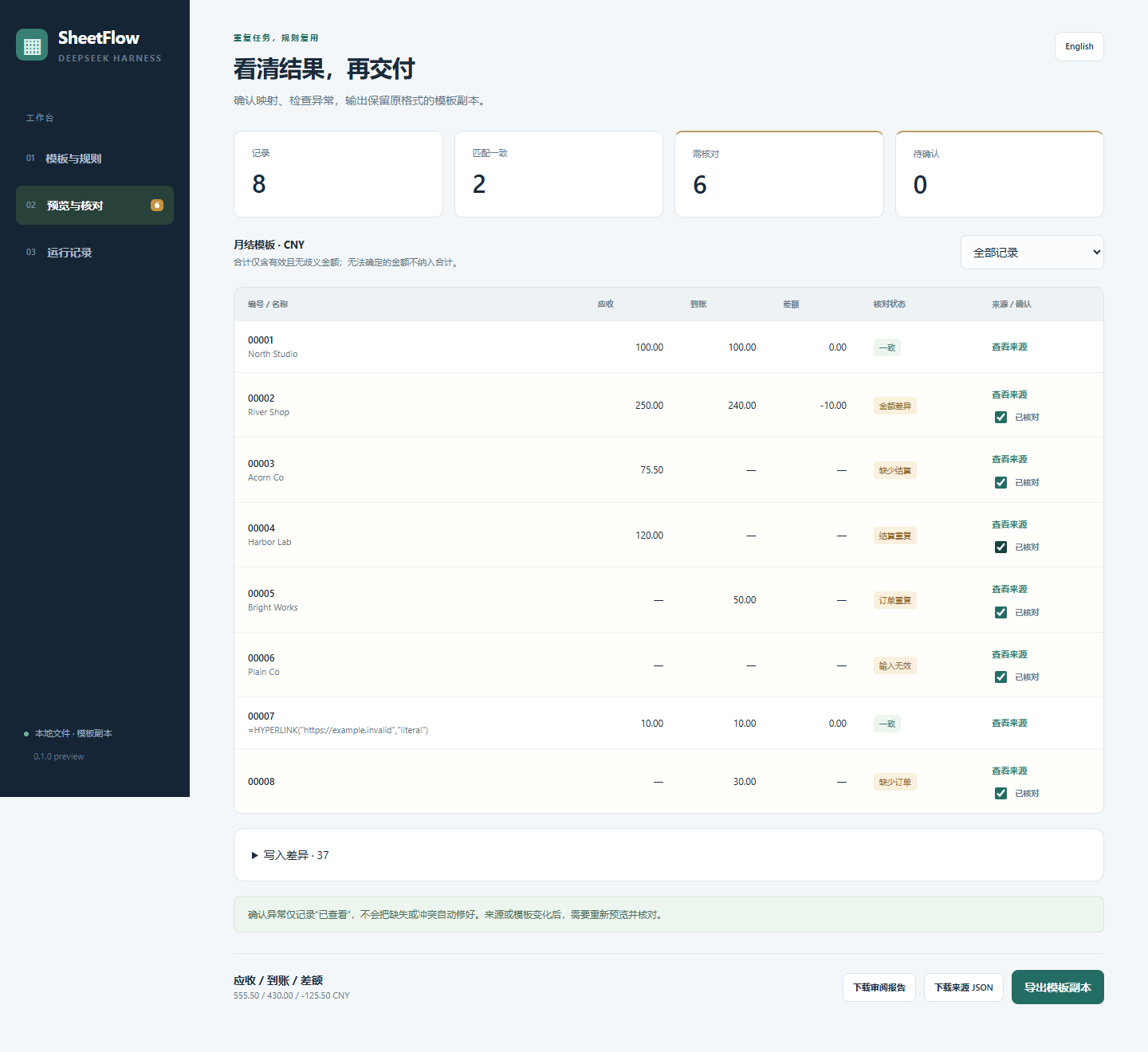
Task: Click the 缺少结算 status tag
Action: [x=895, y=470]
